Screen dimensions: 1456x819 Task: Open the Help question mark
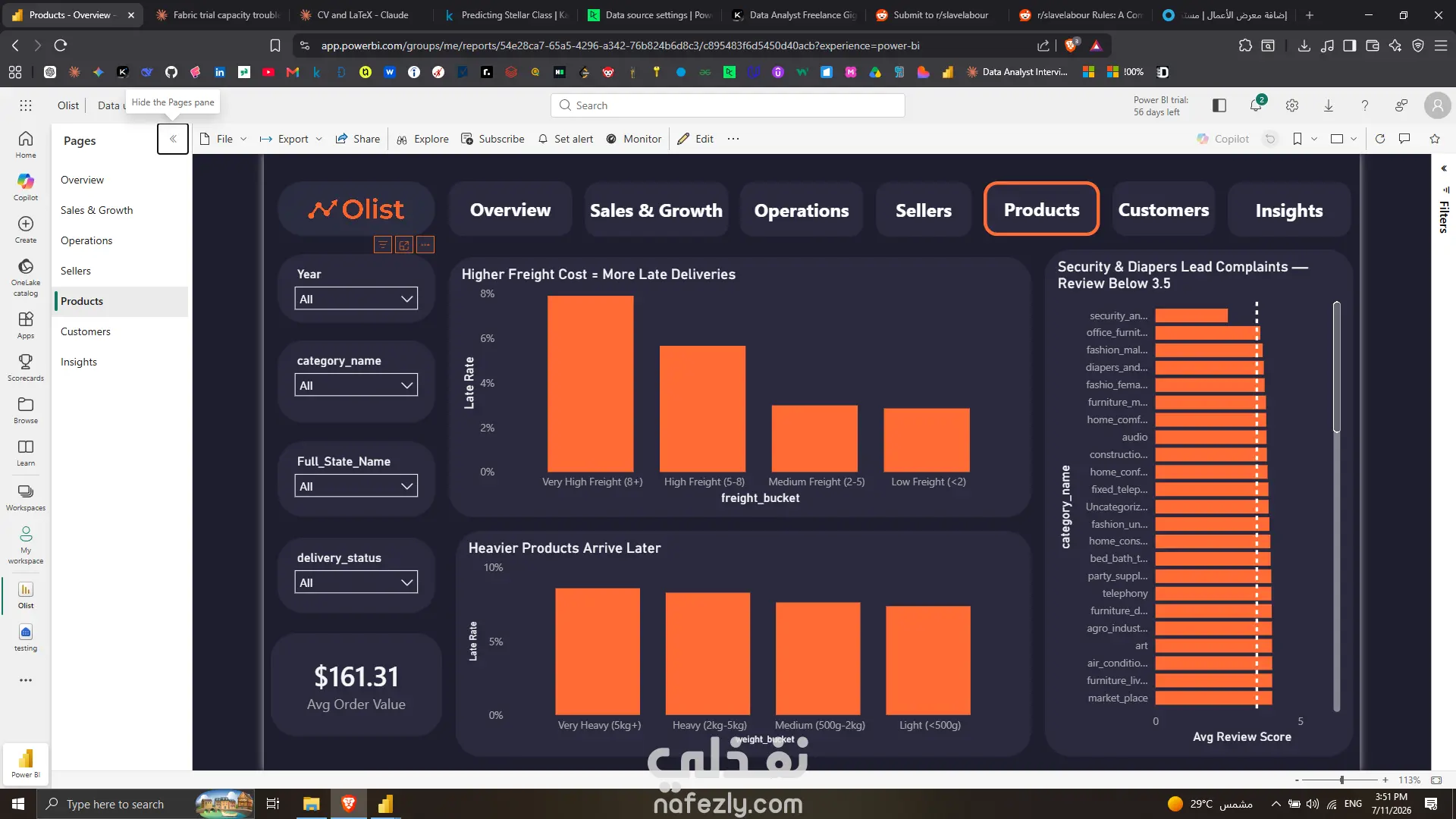[x=1365, y=105]
